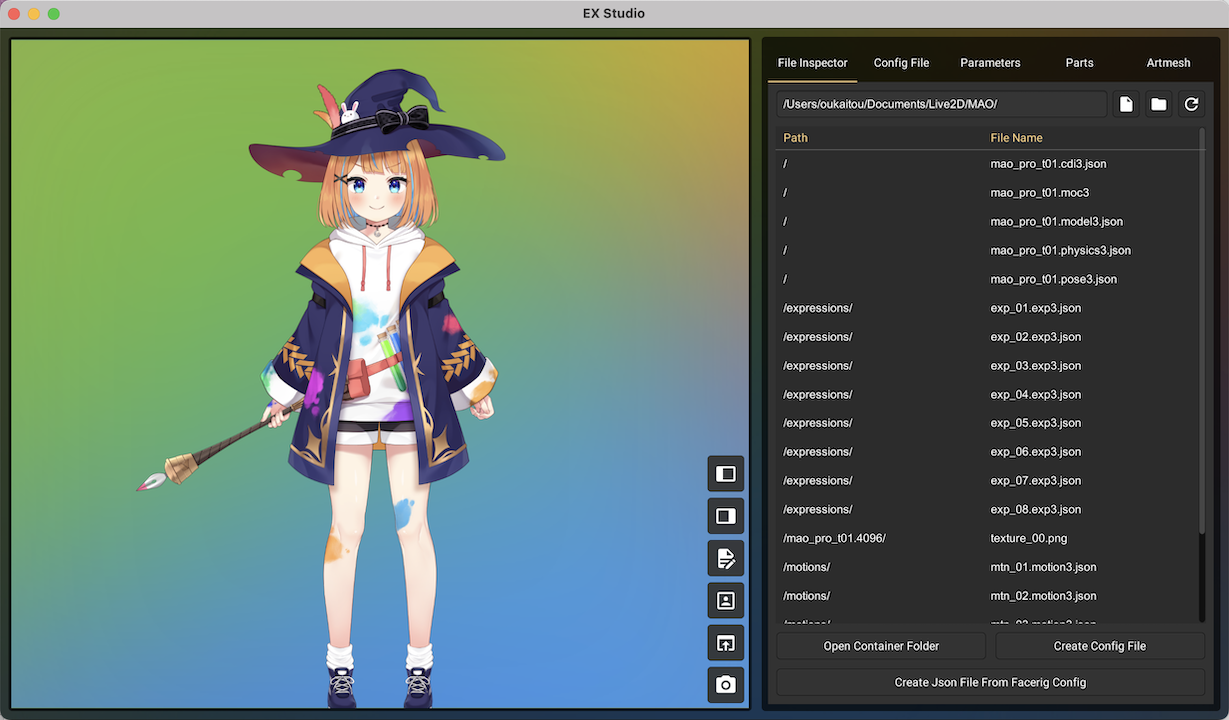1229x720 pixels.
Task: Click the topmost split-view icon in the viewport toolbar
Action: 725,473
